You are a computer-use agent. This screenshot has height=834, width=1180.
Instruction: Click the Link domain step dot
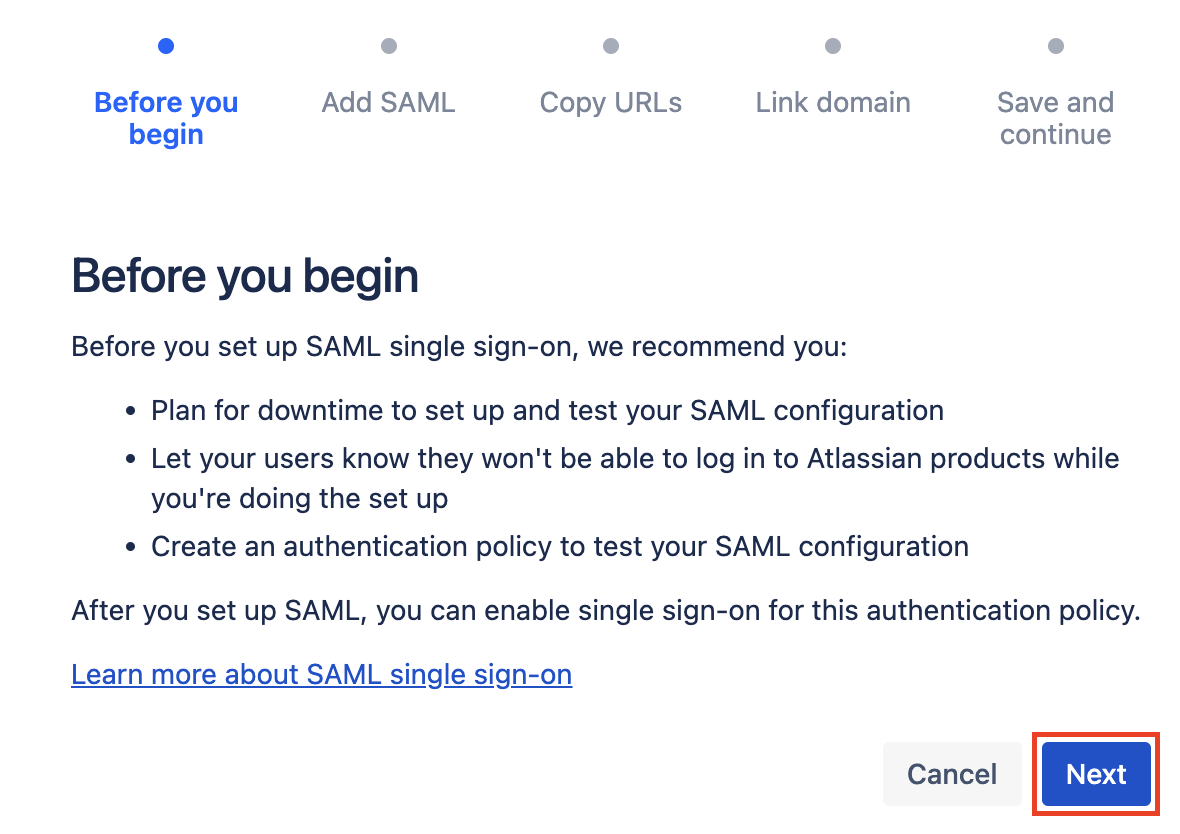[x=833, y=46]
